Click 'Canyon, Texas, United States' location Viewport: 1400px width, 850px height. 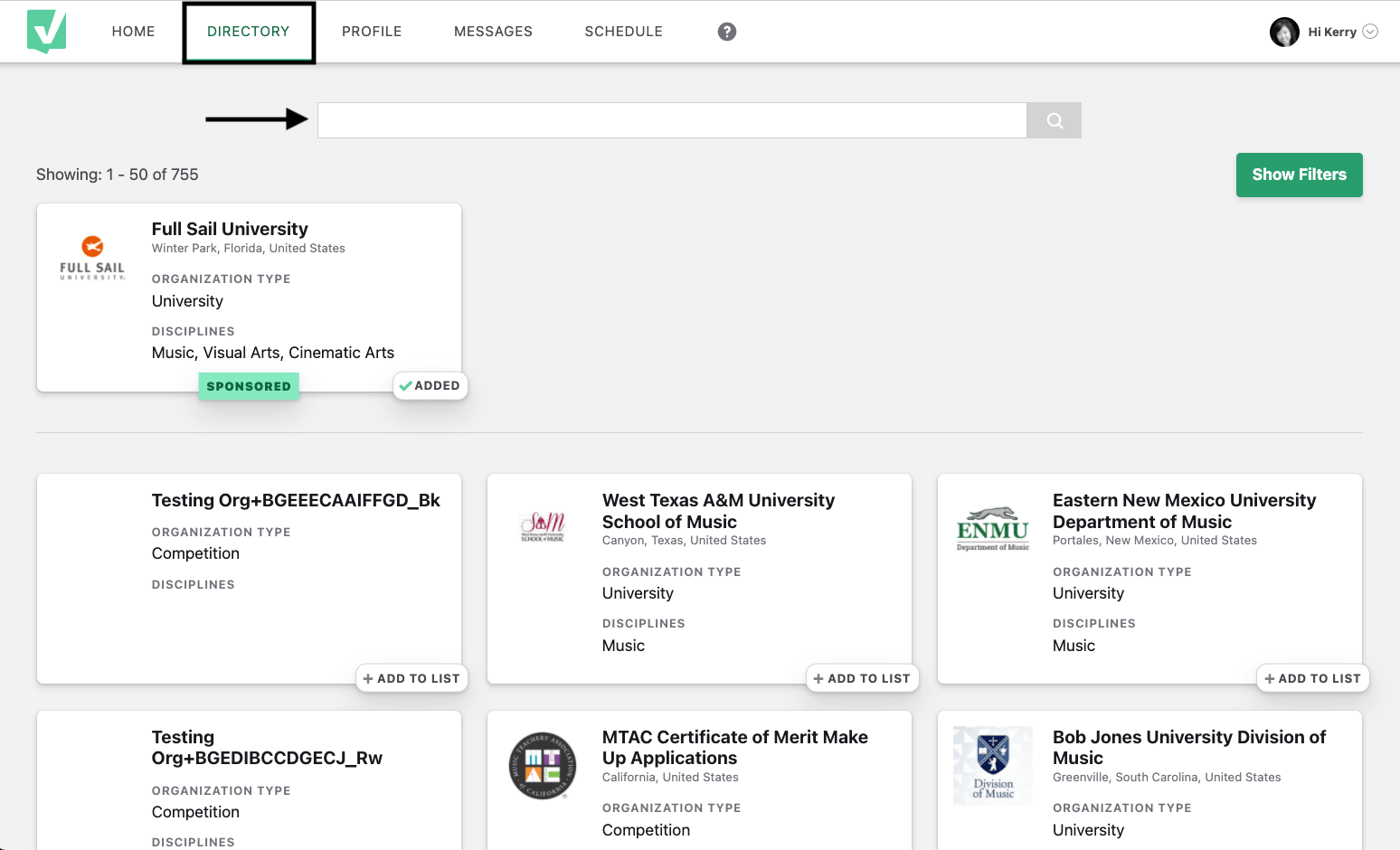684,541
